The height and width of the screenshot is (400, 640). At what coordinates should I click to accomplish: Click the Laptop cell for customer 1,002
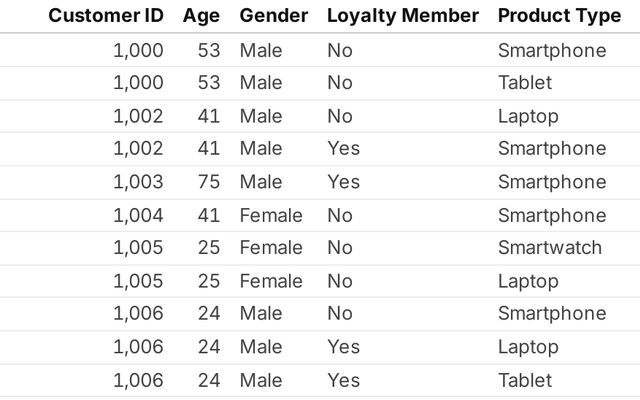click(527, 116)
